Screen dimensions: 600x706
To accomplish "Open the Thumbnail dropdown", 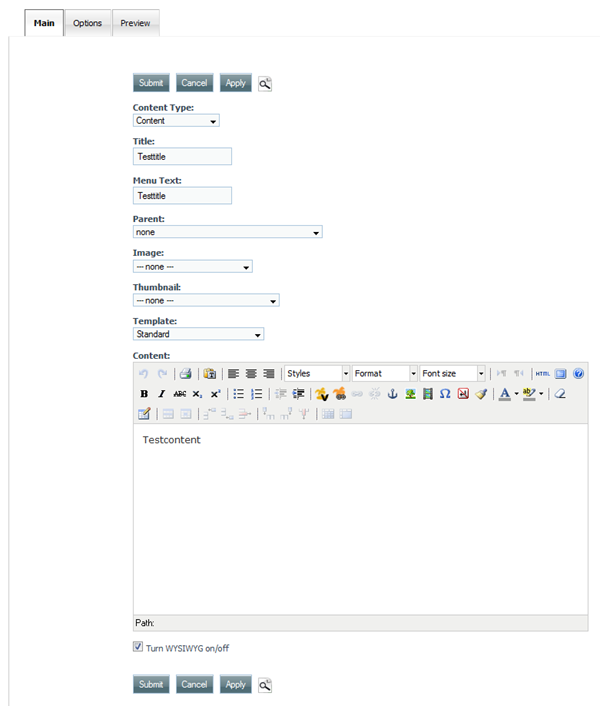I will 206,300.
